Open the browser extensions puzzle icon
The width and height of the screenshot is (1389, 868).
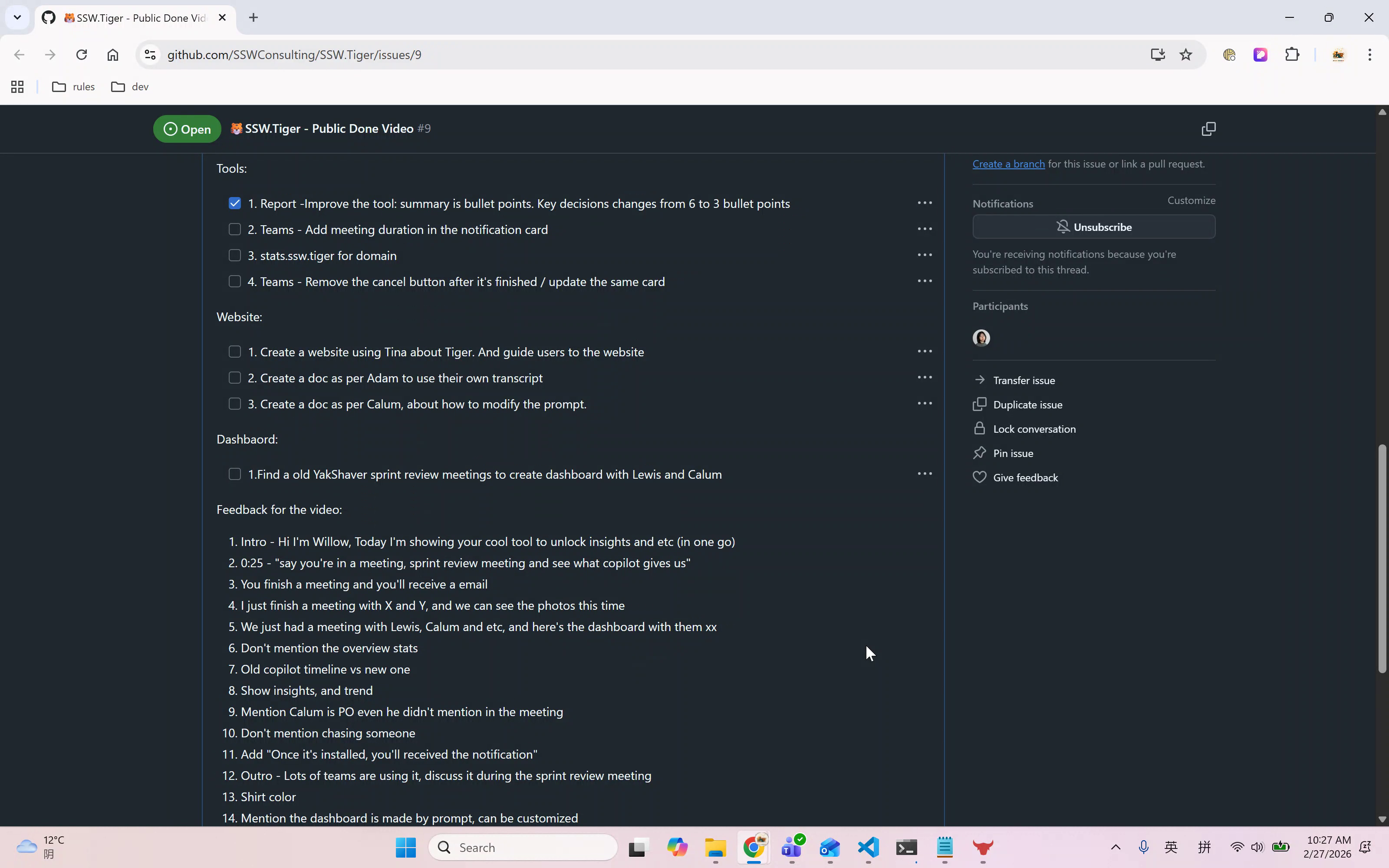[1292, 55]
